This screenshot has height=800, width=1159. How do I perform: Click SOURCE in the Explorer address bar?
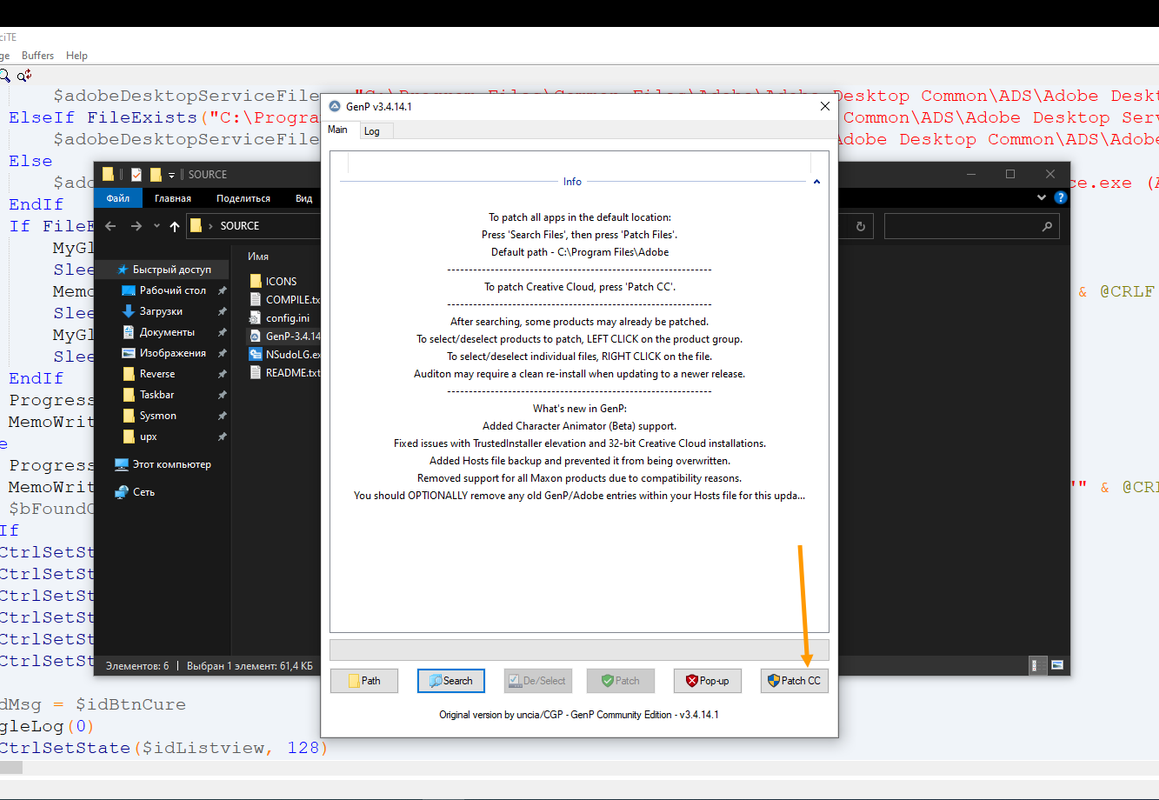pos(239,226)
